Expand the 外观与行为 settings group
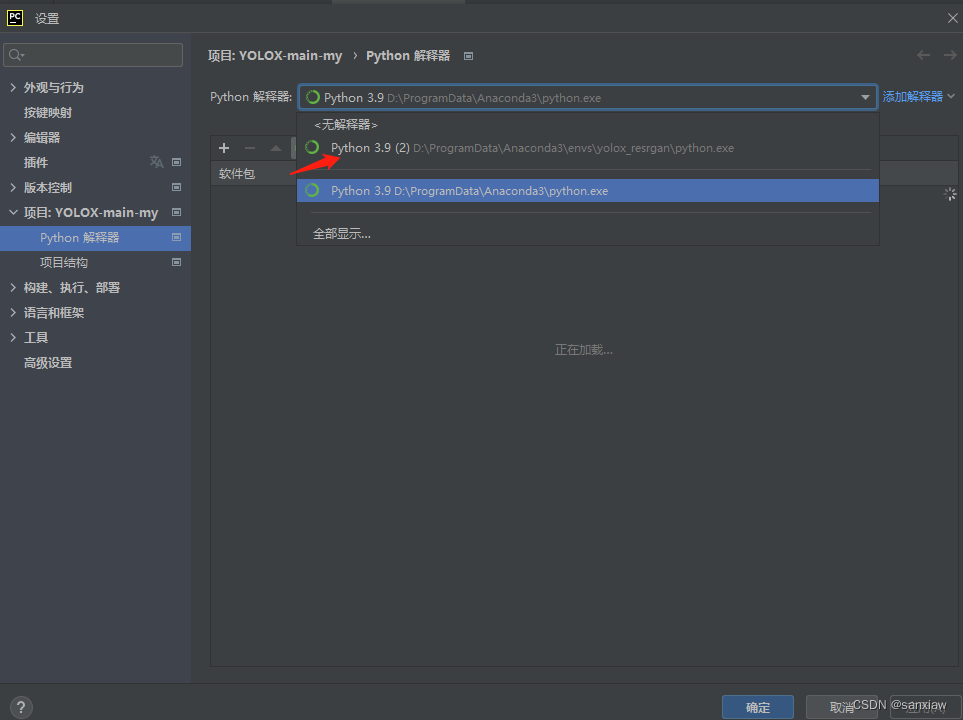Screen dimensions: 963x720 pos(13,87)
